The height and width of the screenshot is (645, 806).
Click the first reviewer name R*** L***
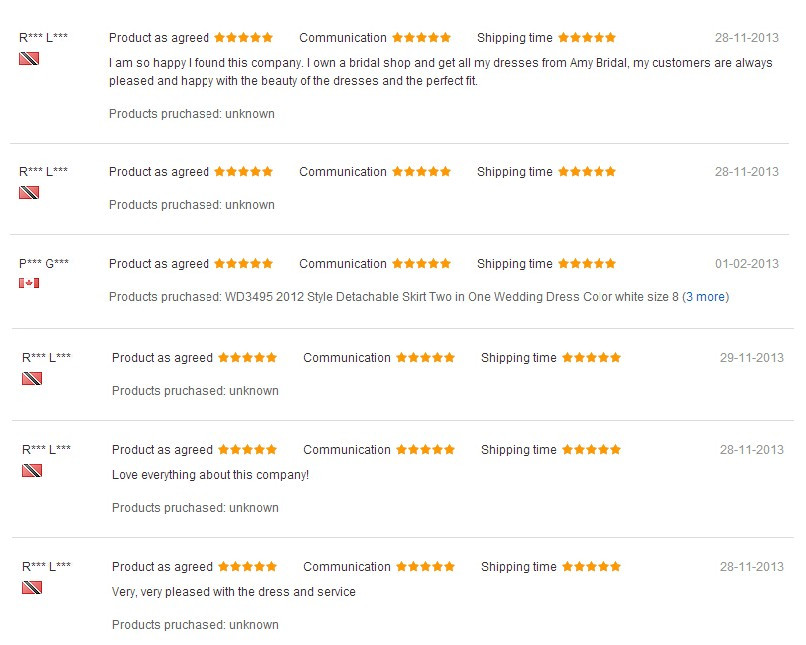coord(44,38)
